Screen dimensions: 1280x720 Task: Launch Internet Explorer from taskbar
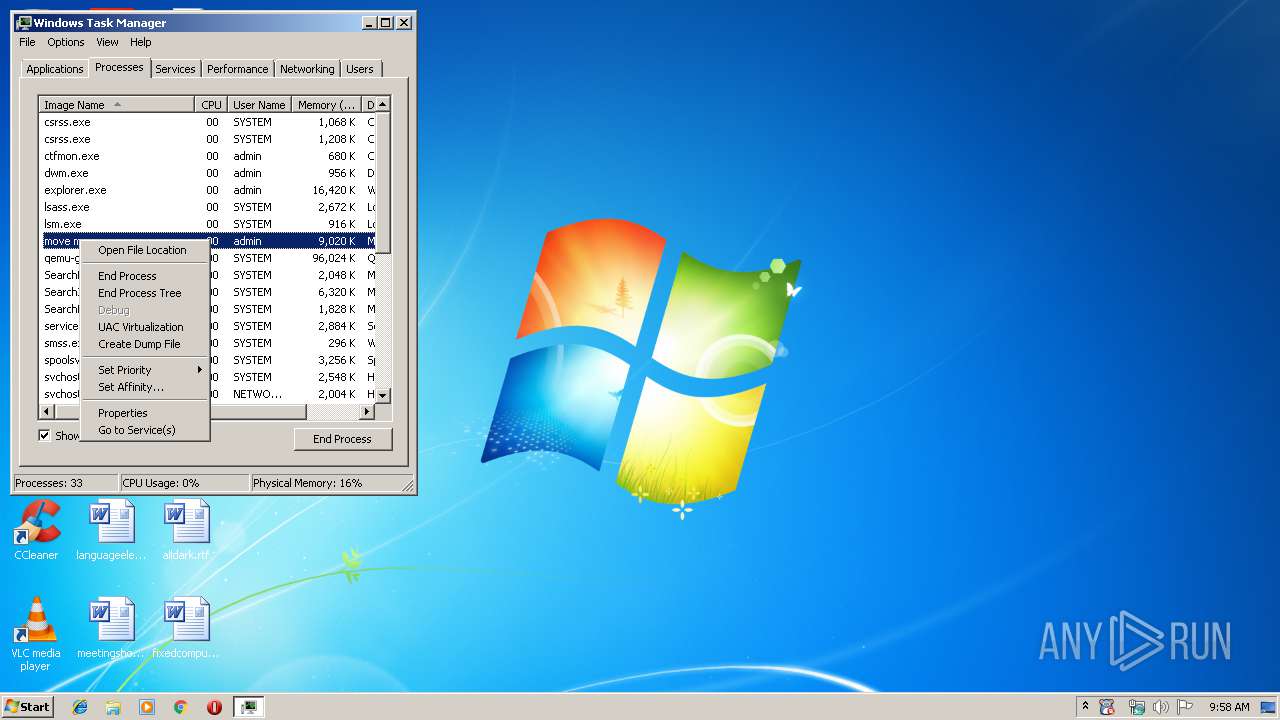(x=80, y=707)
